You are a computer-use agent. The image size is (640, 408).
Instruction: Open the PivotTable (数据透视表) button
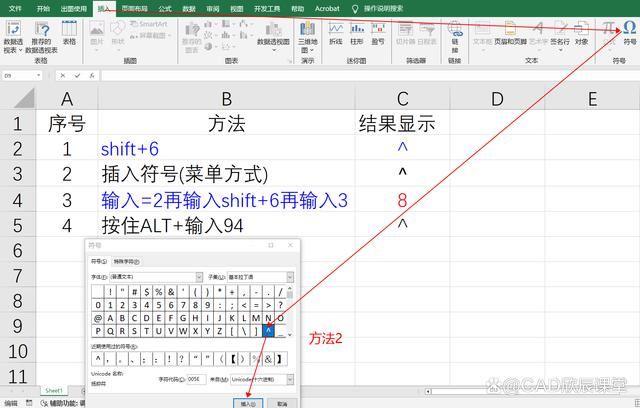[x=13, y=37]
